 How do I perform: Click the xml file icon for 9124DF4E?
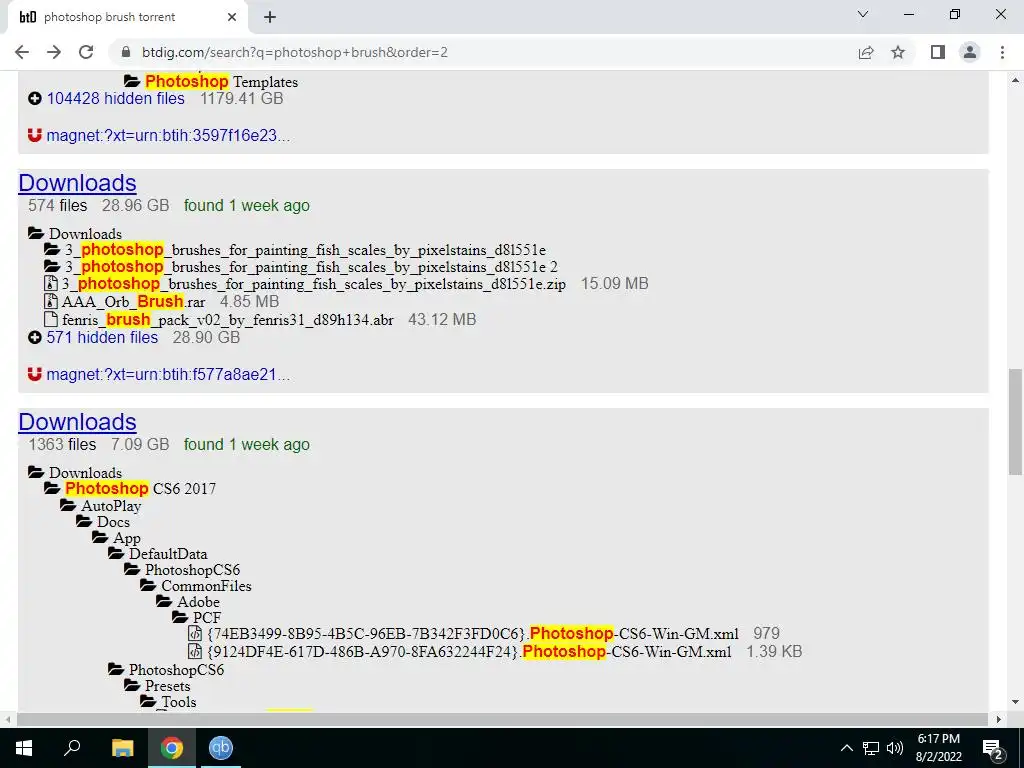[x=195, y=651]
